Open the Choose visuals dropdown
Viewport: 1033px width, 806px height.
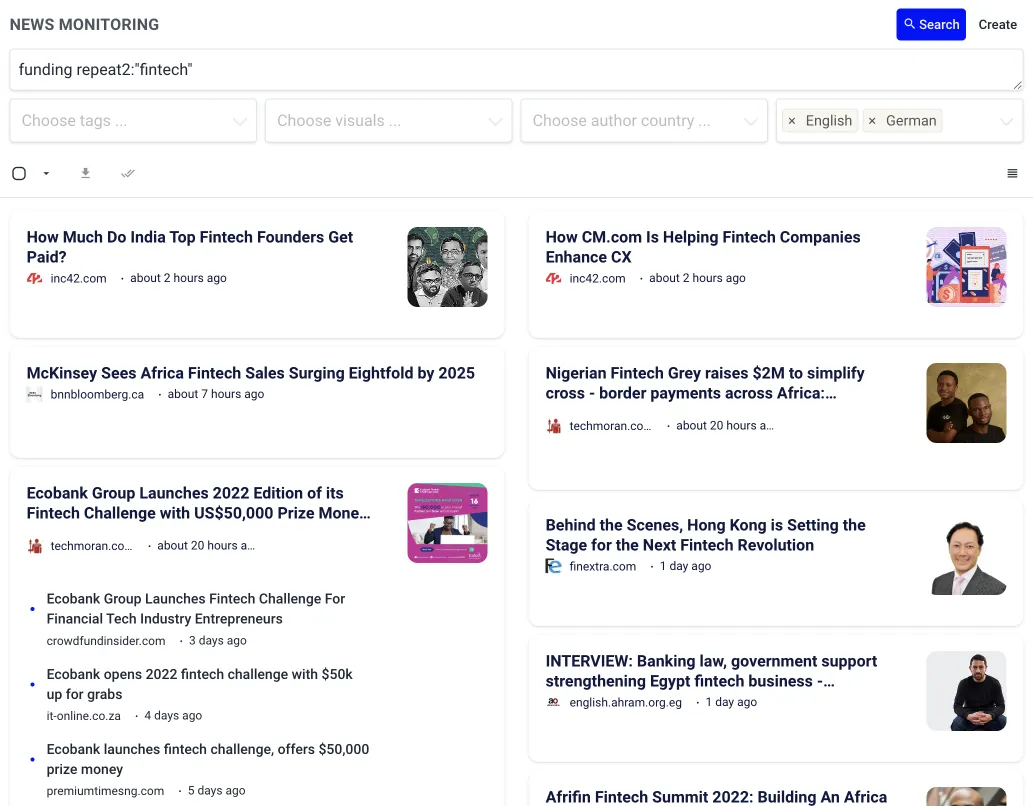(388, 121)
